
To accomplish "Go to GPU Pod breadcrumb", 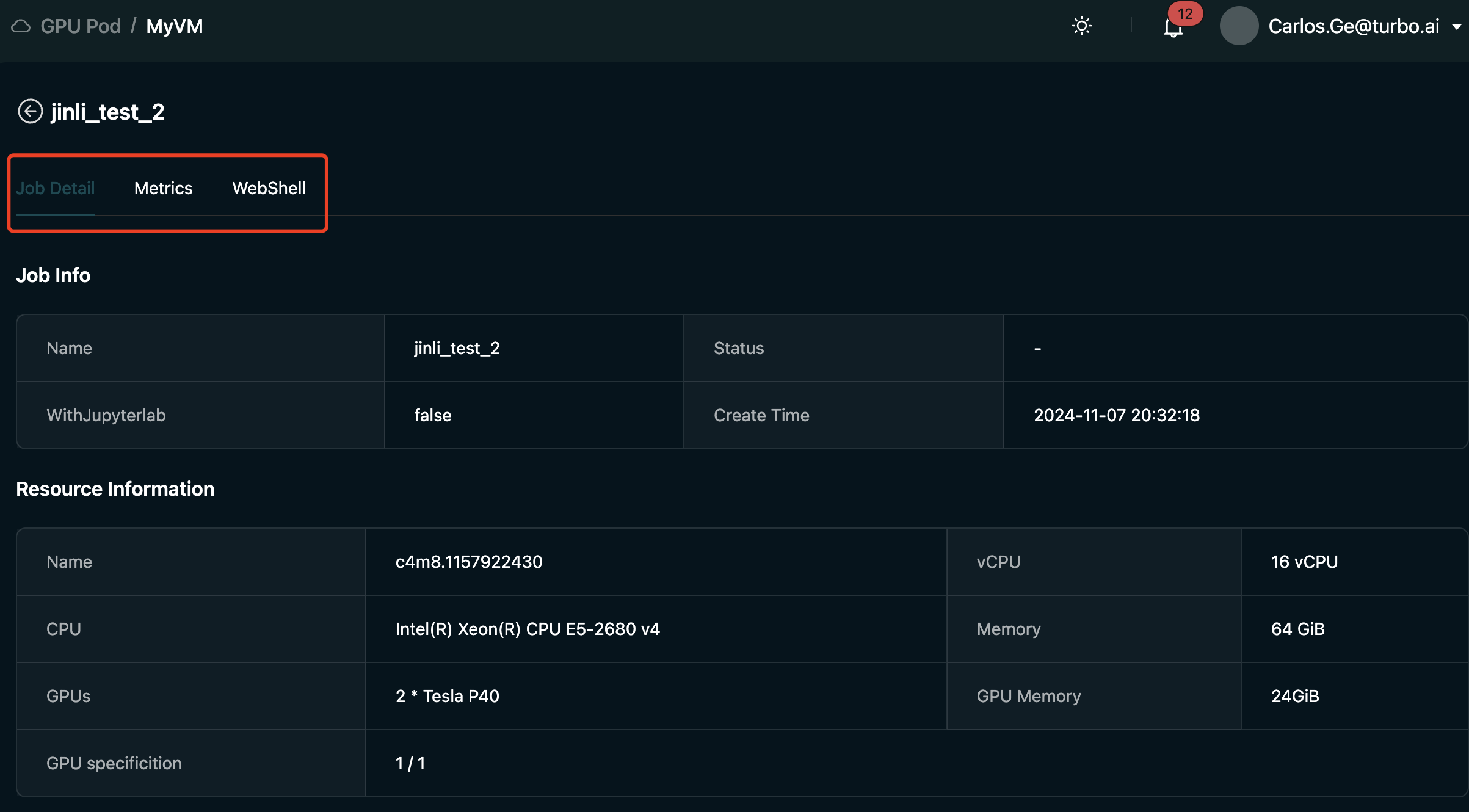I will 81,26.
